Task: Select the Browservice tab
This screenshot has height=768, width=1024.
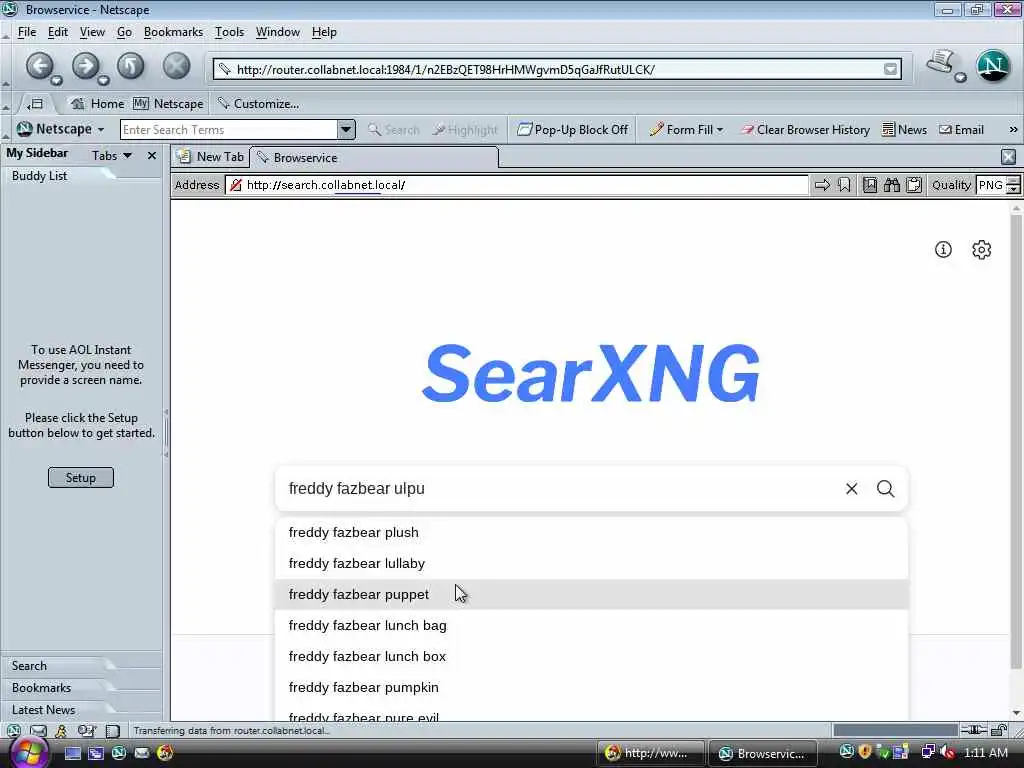Action: [x=374, y=158]
